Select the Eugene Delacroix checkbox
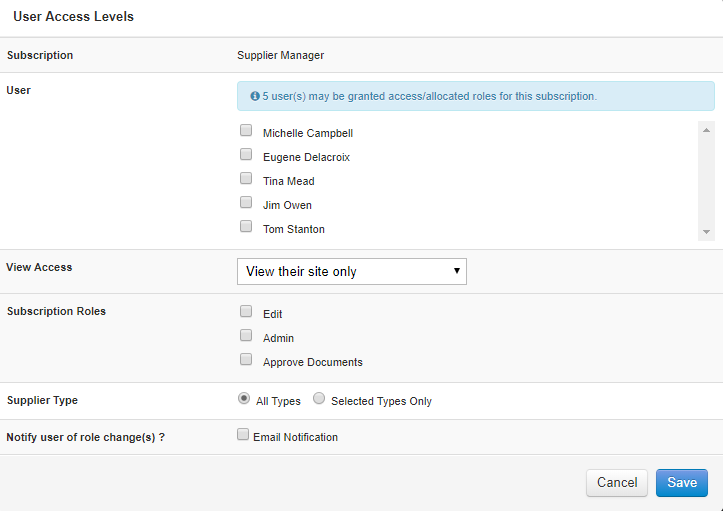 [x=246, y=155]
